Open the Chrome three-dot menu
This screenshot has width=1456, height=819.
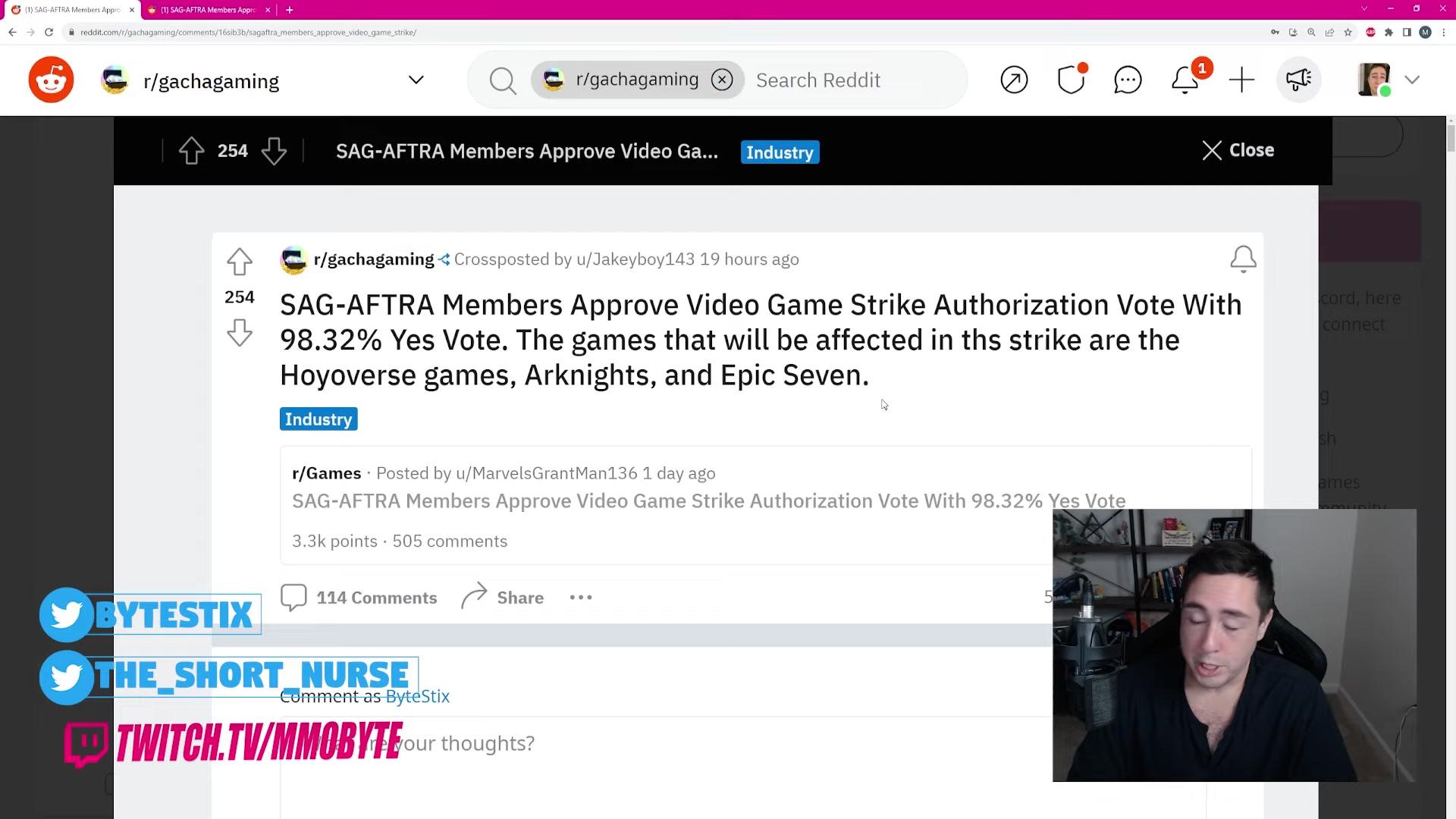[x=1443, y=32]
